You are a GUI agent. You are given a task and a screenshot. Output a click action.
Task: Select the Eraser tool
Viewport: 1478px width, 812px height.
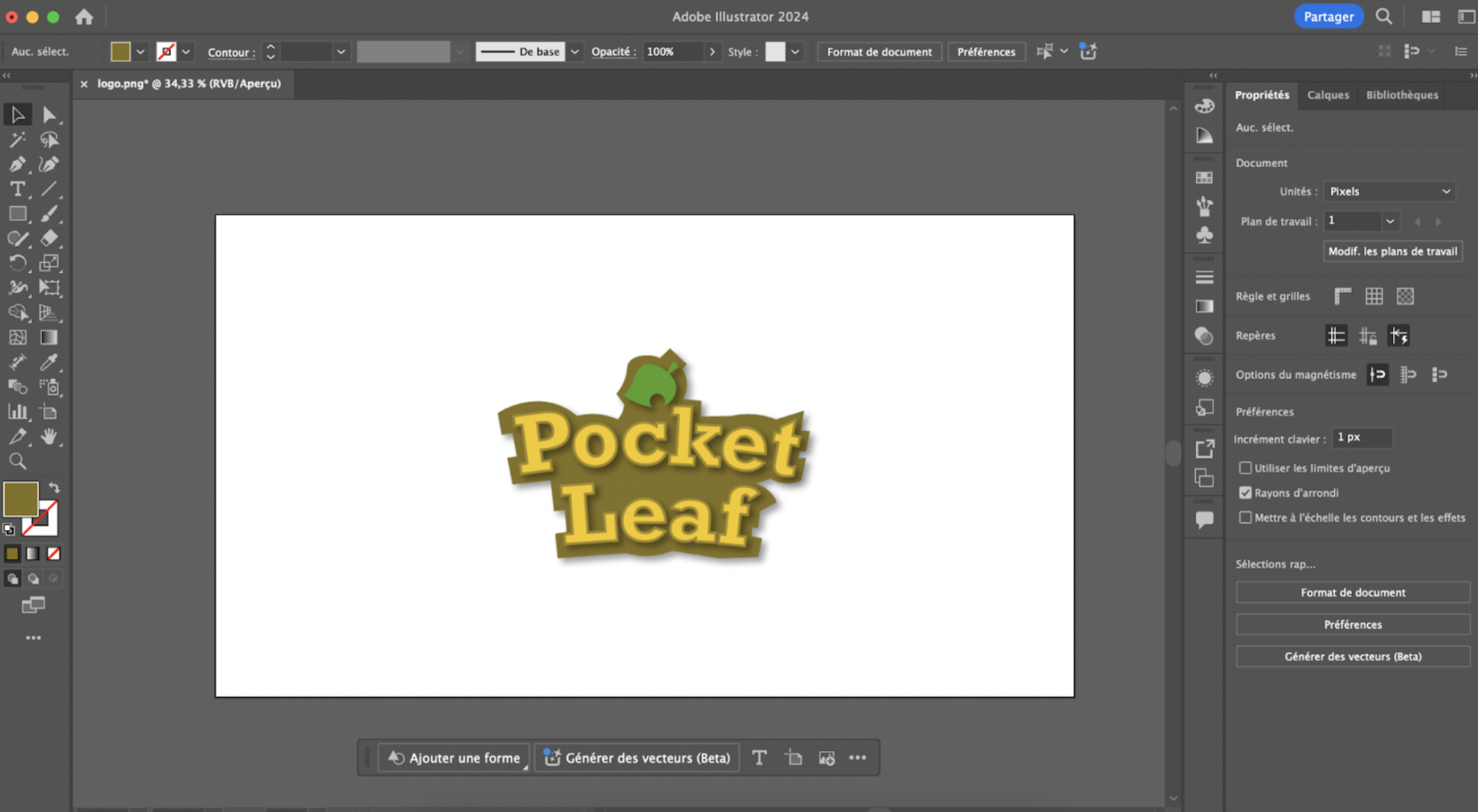point(49,238)
